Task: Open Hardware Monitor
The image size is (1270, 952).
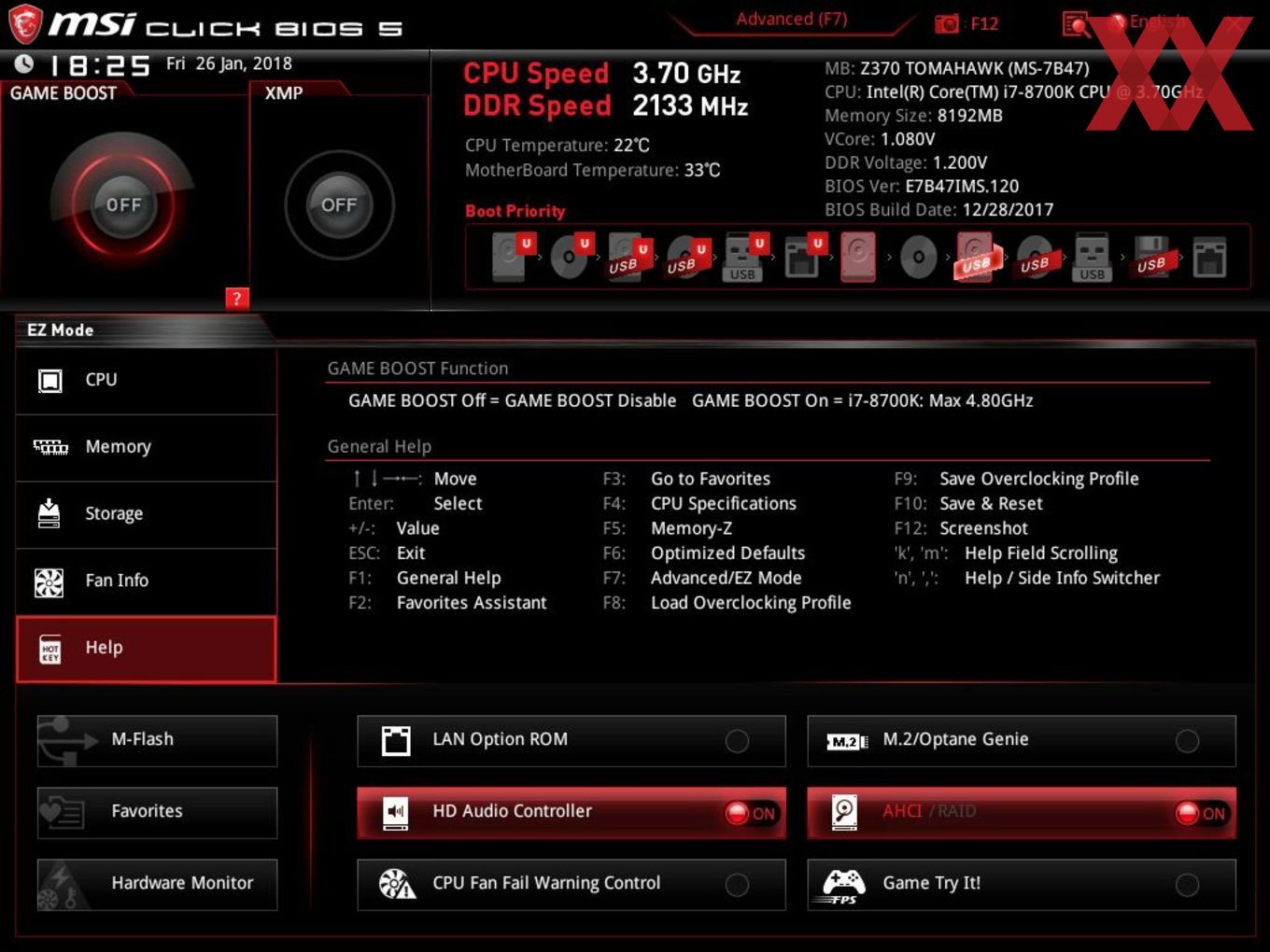Action: pos(157,885)
